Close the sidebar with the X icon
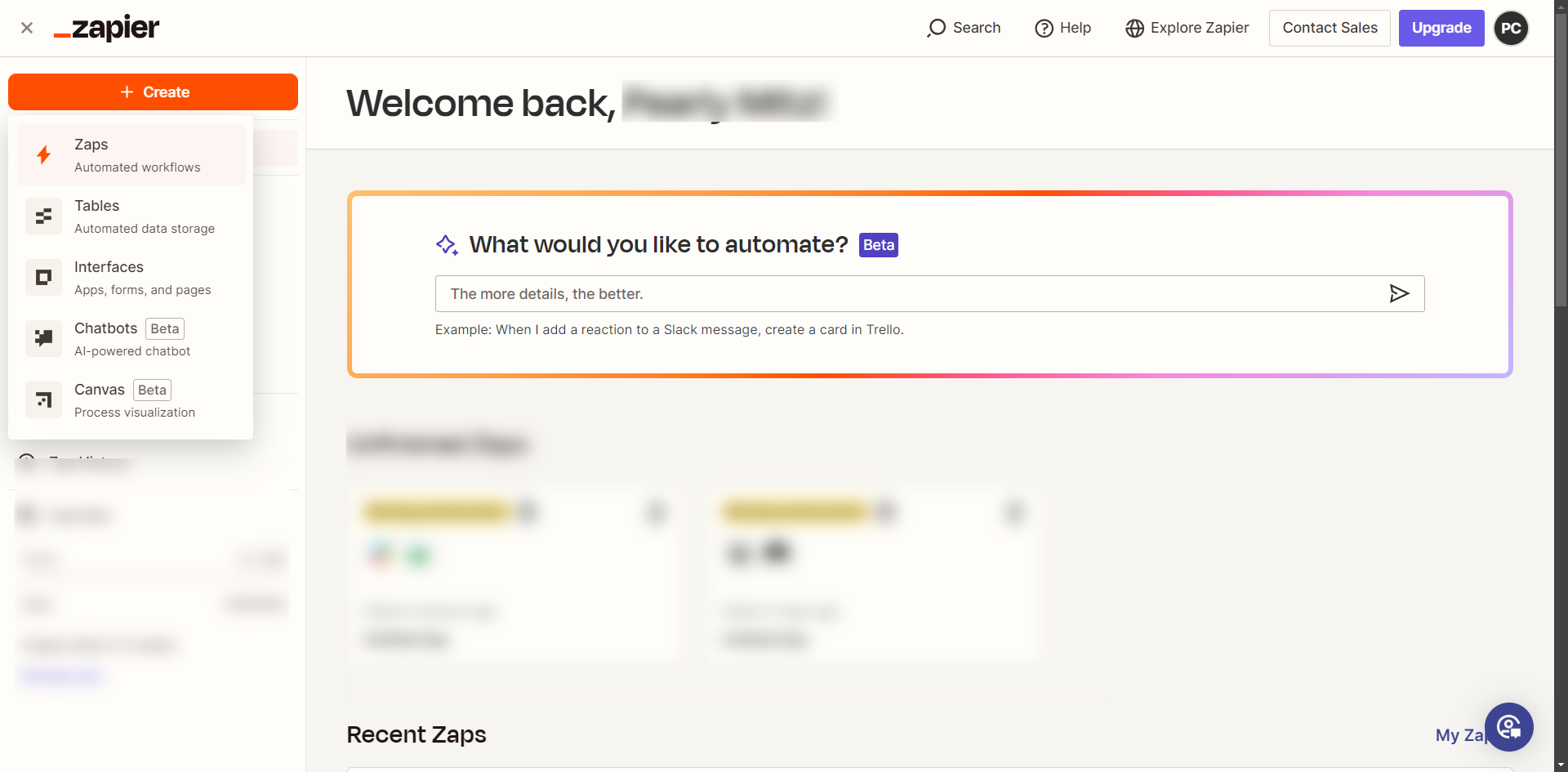 (27, 28)
